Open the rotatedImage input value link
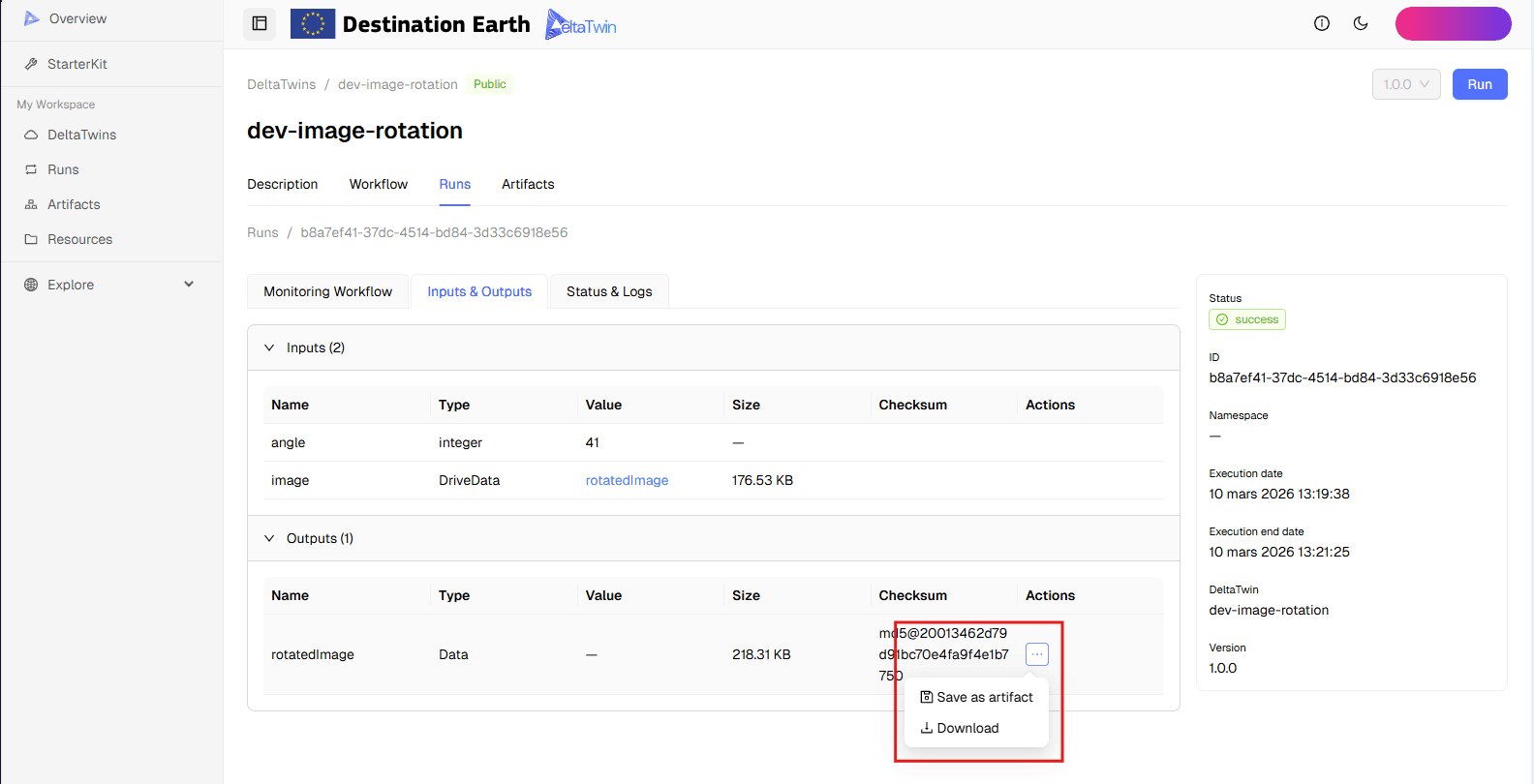This screenshot has width=1534, height=784. 627,480
